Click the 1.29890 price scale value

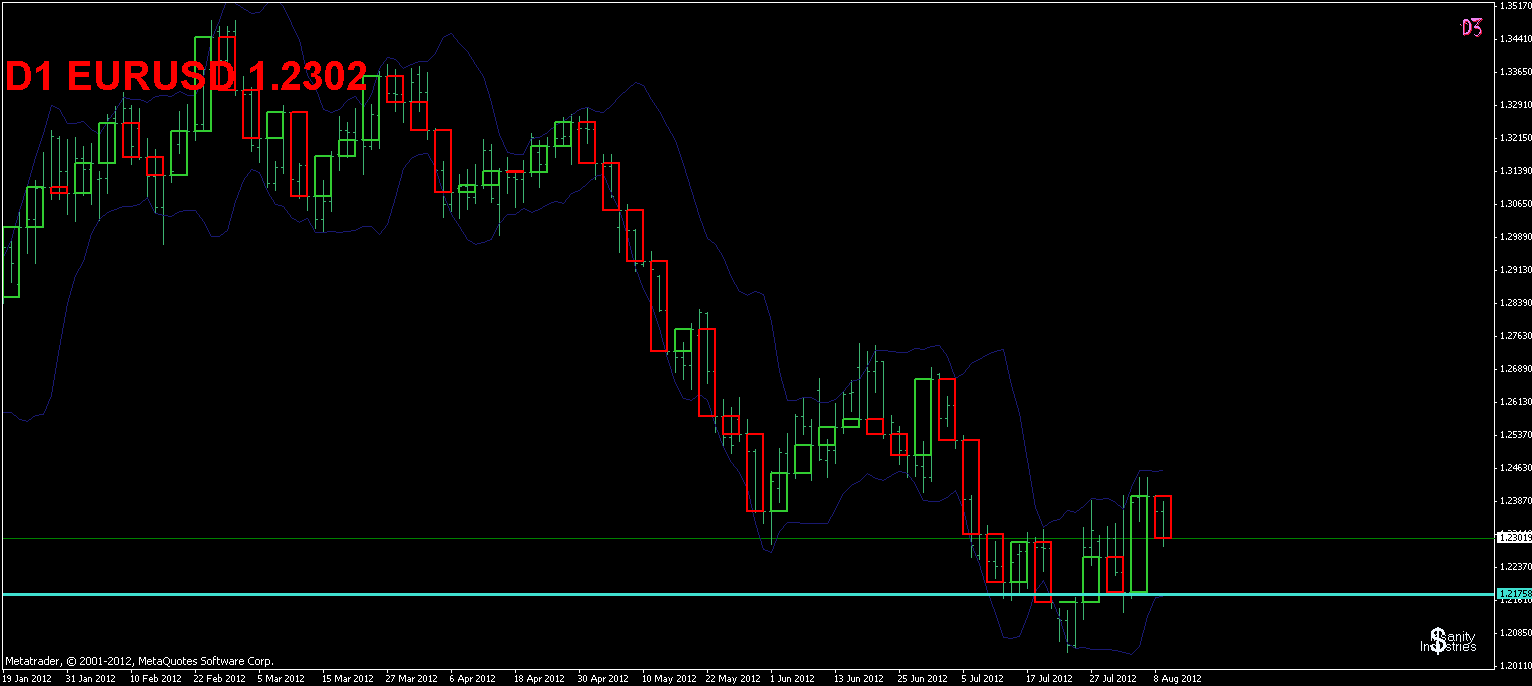tap(1516, 237)
